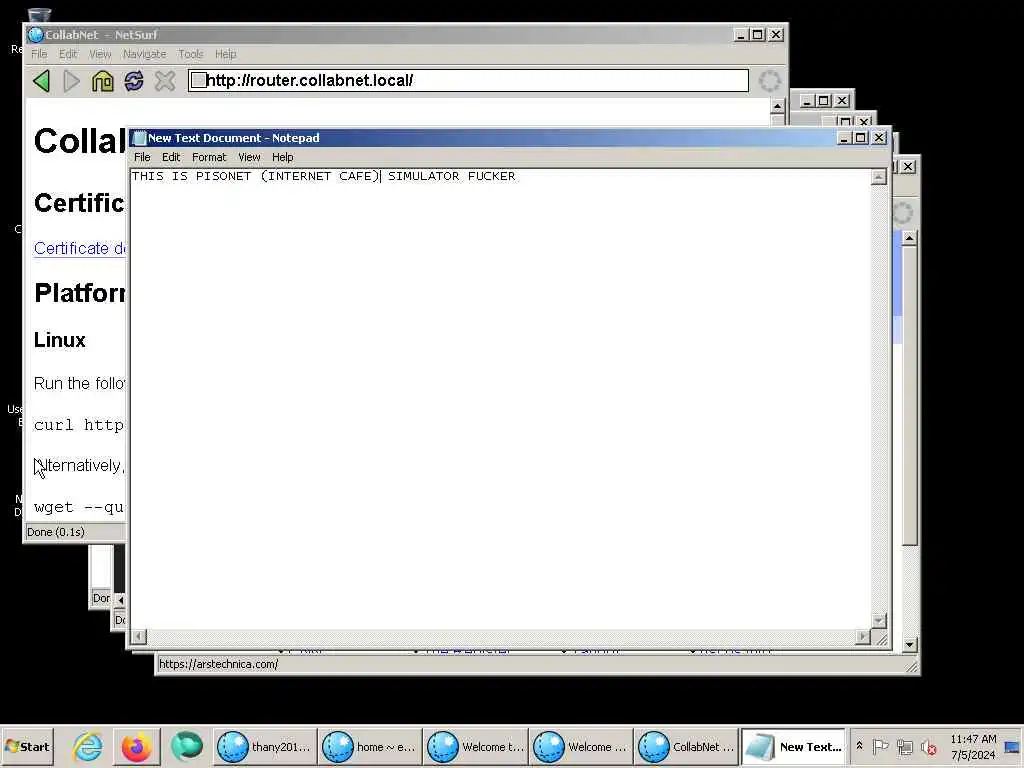This screenshot has height=768, width=1024.
Task: Click the NetSurf URL address field
Action: point(468,80)
